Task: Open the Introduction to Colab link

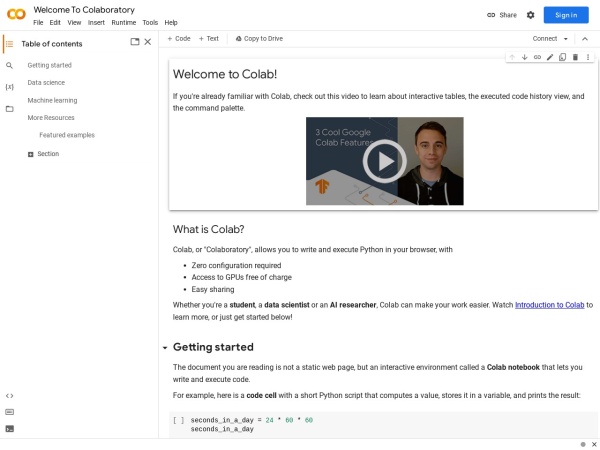Action: (549, 305)
